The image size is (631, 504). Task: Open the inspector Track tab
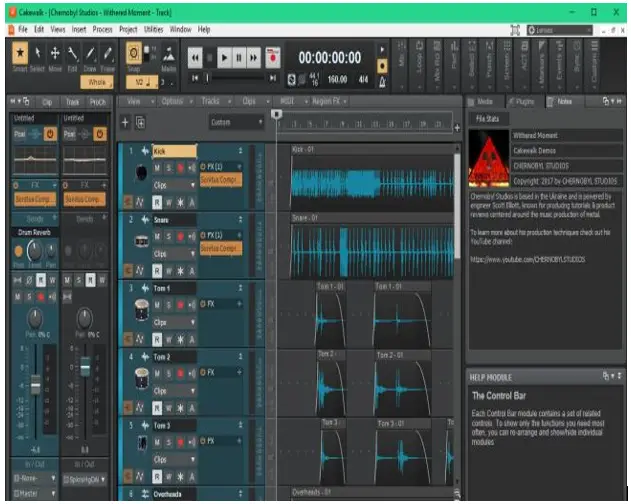tap(72, 102)
